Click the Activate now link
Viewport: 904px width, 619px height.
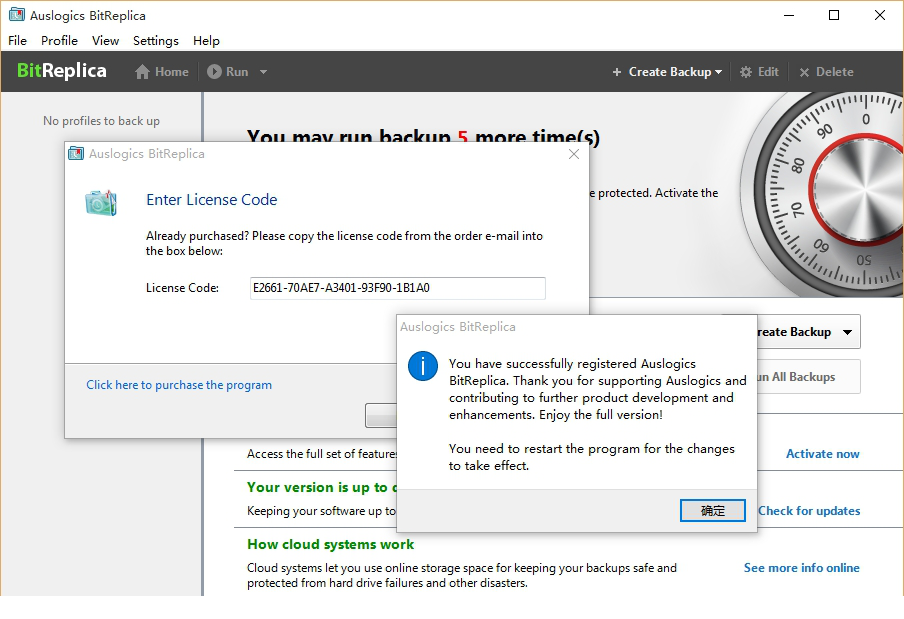pos(823,454)
